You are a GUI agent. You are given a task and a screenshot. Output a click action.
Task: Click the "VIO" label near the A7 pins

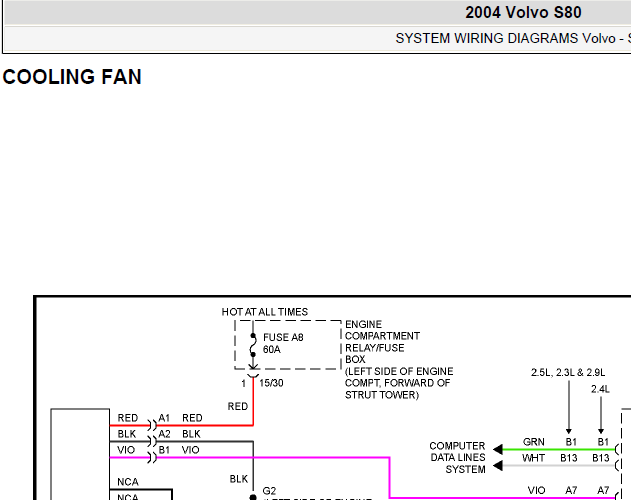536,491
